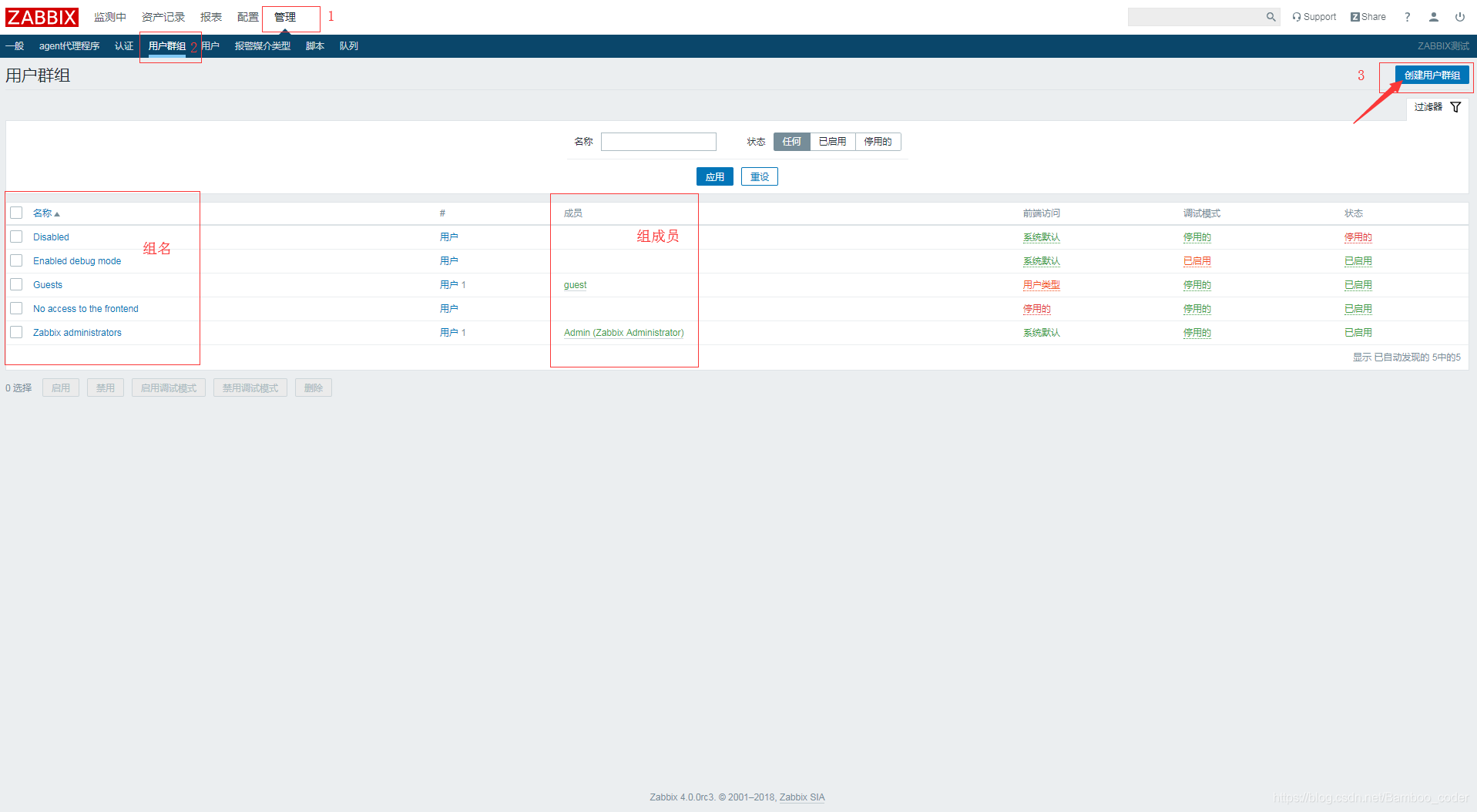Image resolution: width=1477 pixels, height=812 pixels.
Task: Open the Disabled group link
Action: click(x=51, y=237)
